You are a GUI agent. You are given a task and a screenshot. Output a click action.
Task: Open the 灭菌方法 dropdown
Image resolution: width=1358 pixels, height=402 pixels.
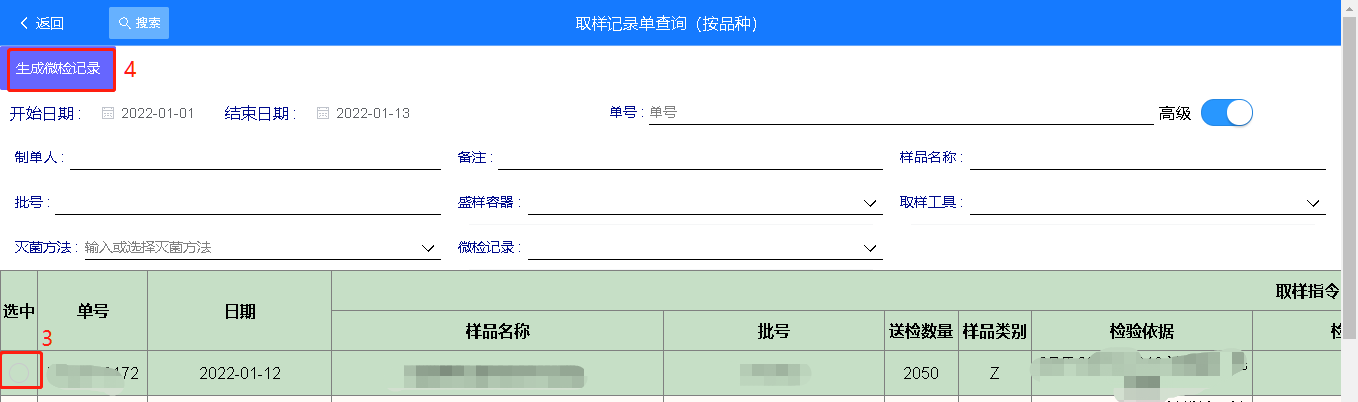tap(428, 248)
